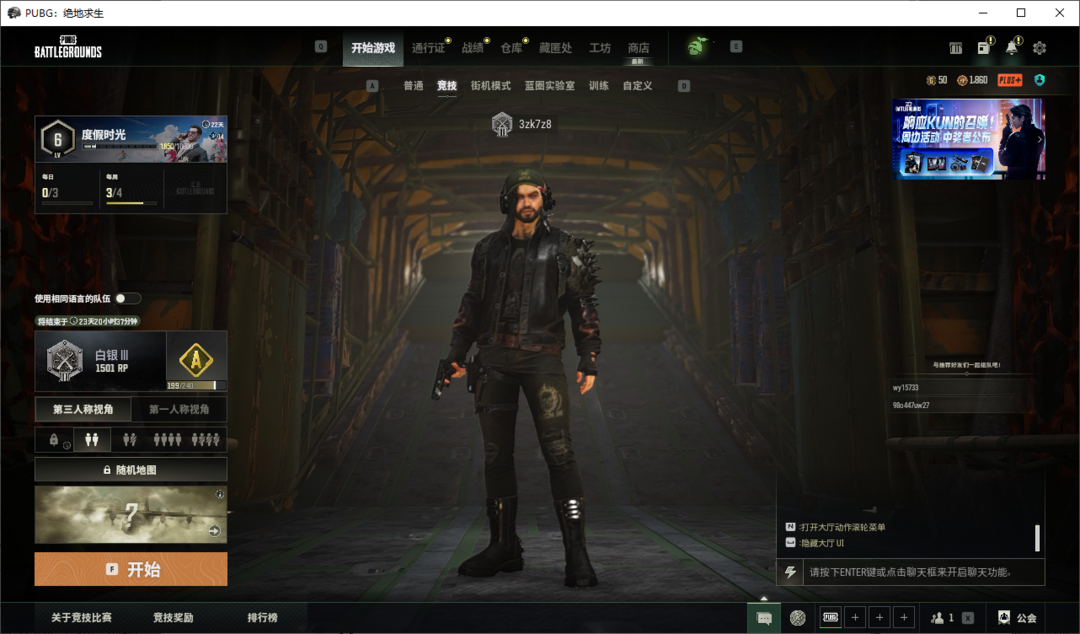Select 第三人称视角 perspective
This screenshot has width=1080, height=634.
click(83, 409)
